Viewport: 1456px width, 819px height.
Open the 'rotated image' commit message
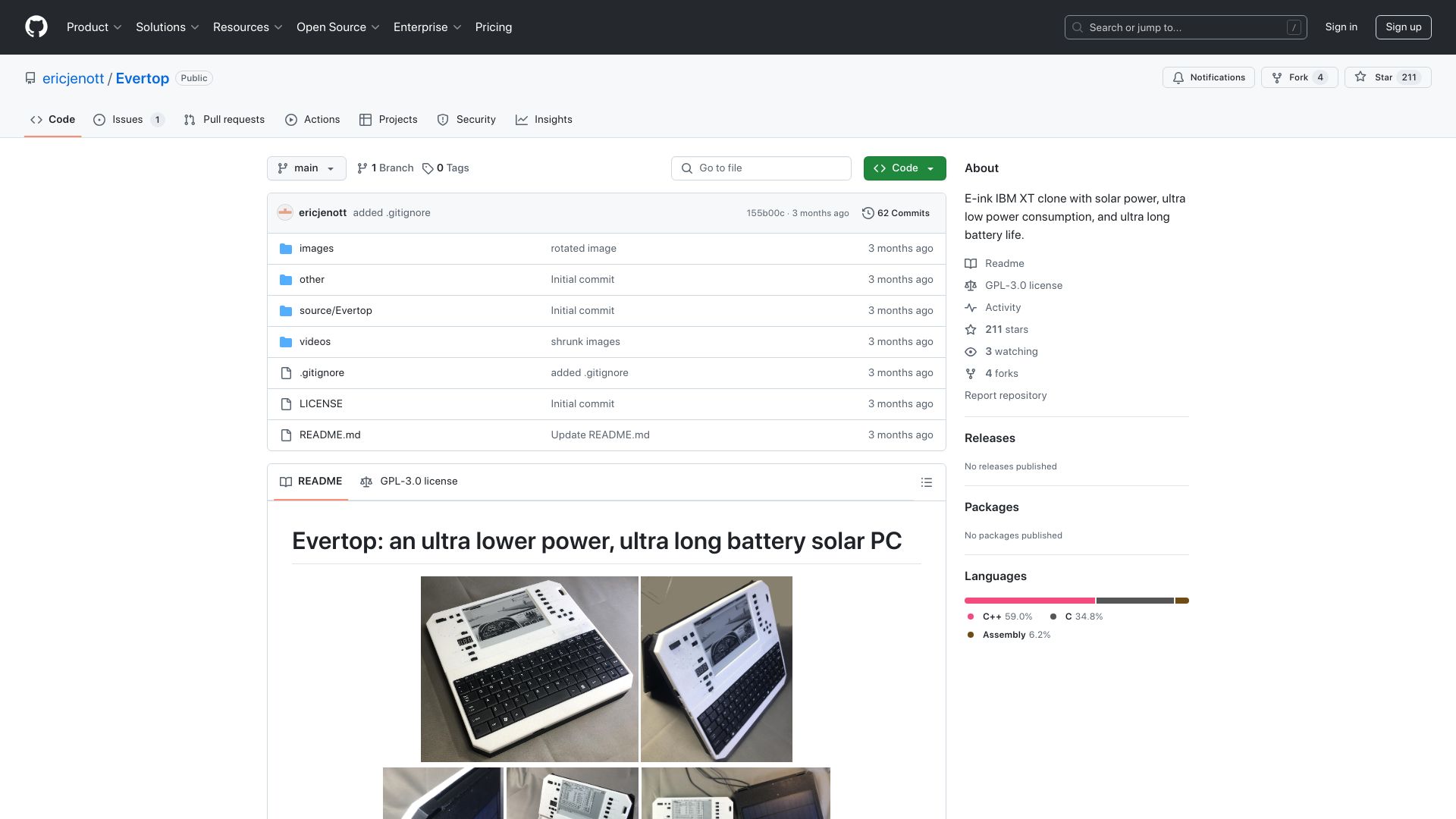(584, 249)
